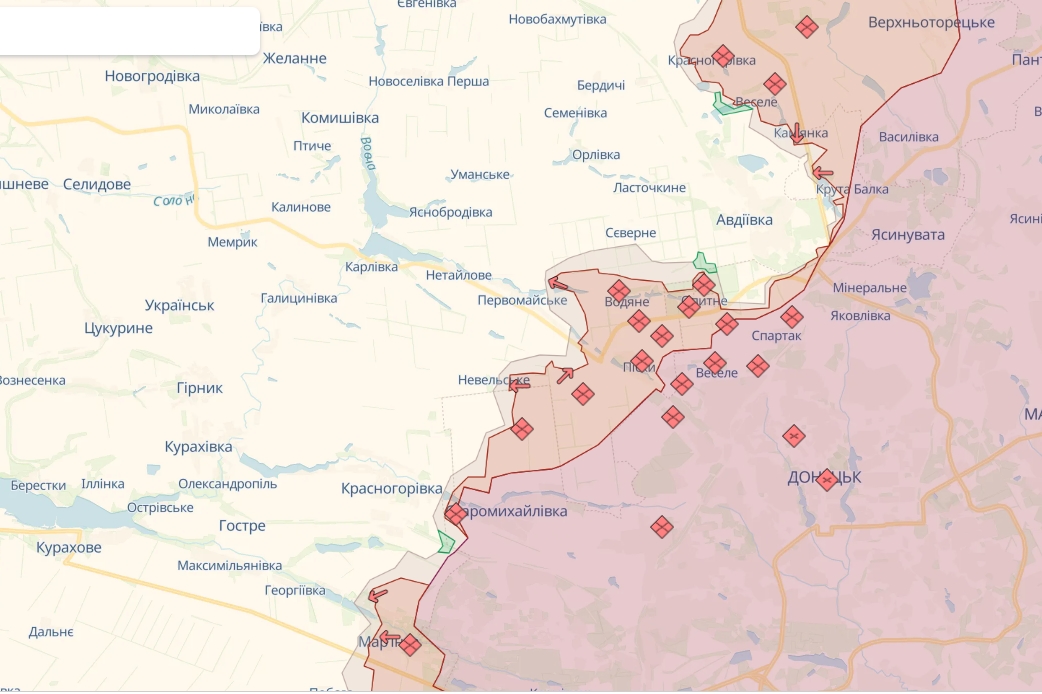Click the Курахове town label

[69, 547]
